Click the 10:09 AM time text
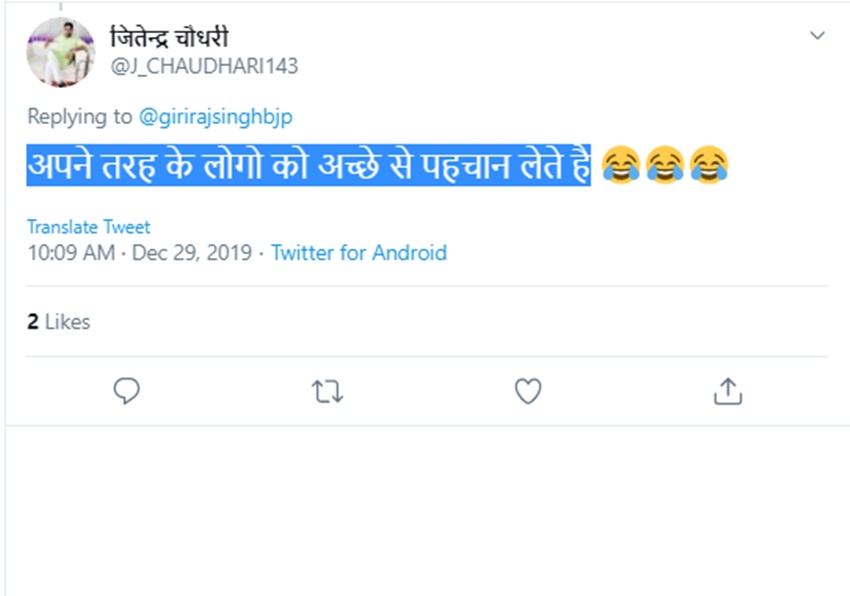Screen dimensions: 850x596 (70, 253)
